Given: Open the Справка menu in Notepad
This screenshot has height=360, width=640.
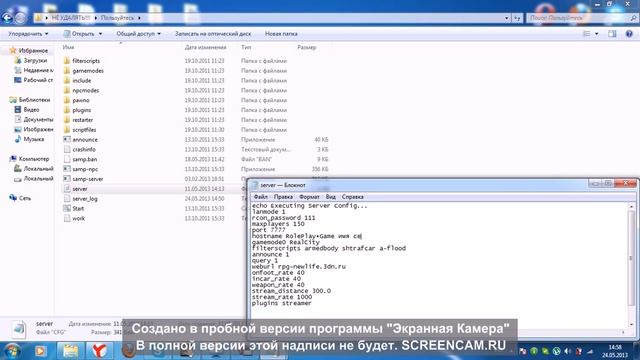Looking at the screenshot, I should [x=353, y=197].
